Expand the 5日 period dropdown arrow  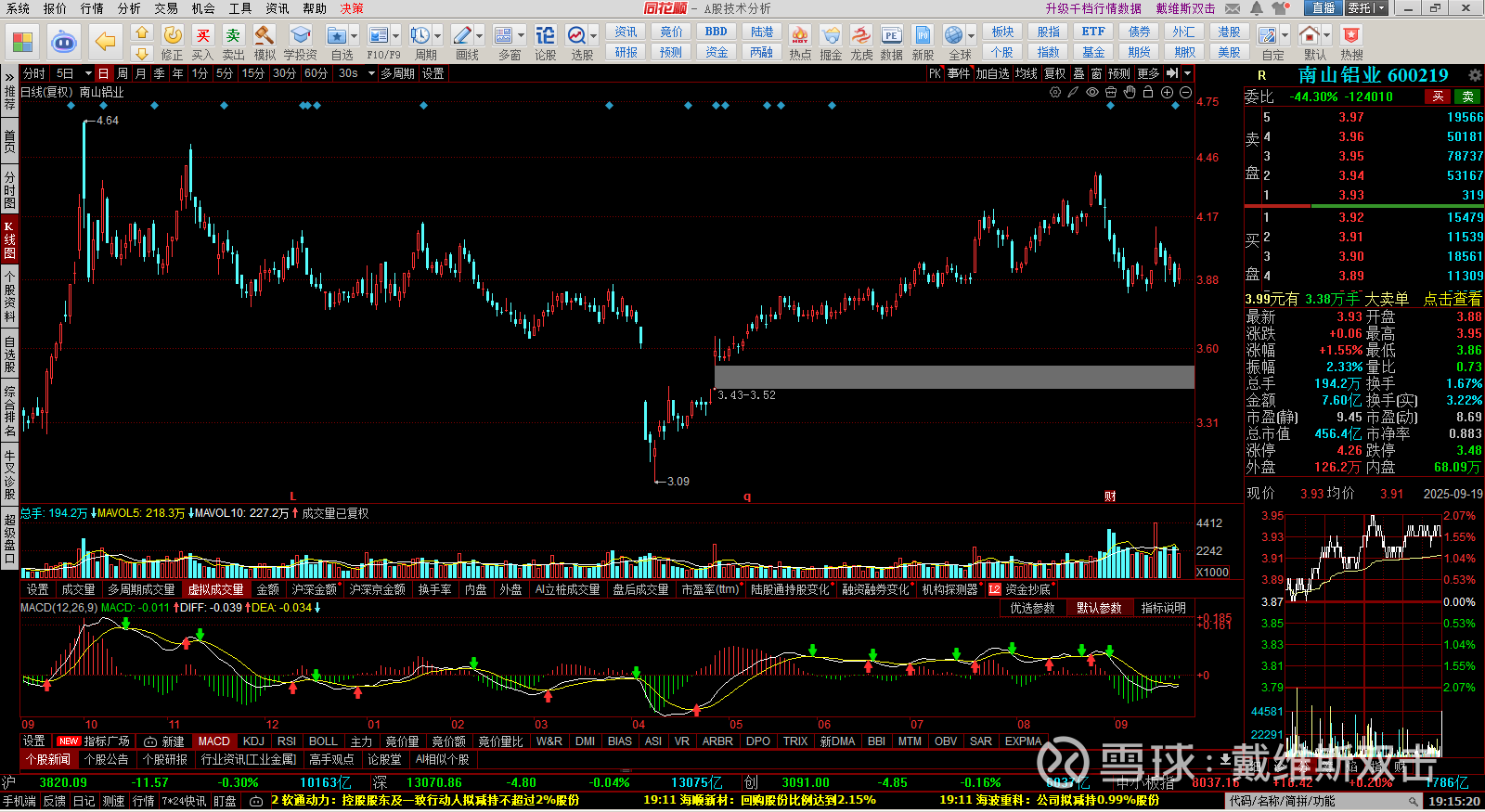click(x=88, y=73)
